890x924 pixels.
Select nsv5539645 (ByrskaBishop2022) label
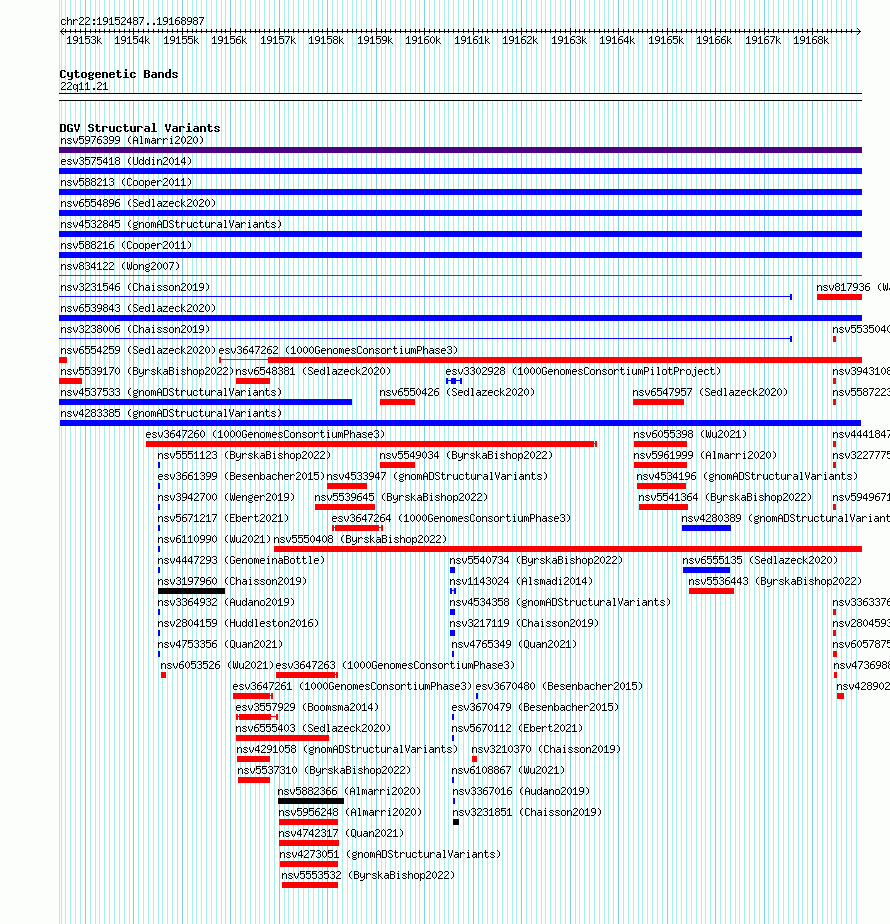pyautogui.click(x=401, y=497)
